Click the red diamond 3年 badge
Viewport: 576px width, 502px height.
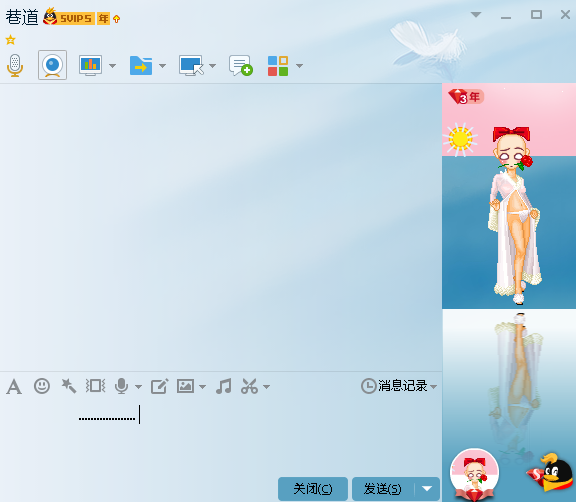pyautogui.click(x=466, y=97)
